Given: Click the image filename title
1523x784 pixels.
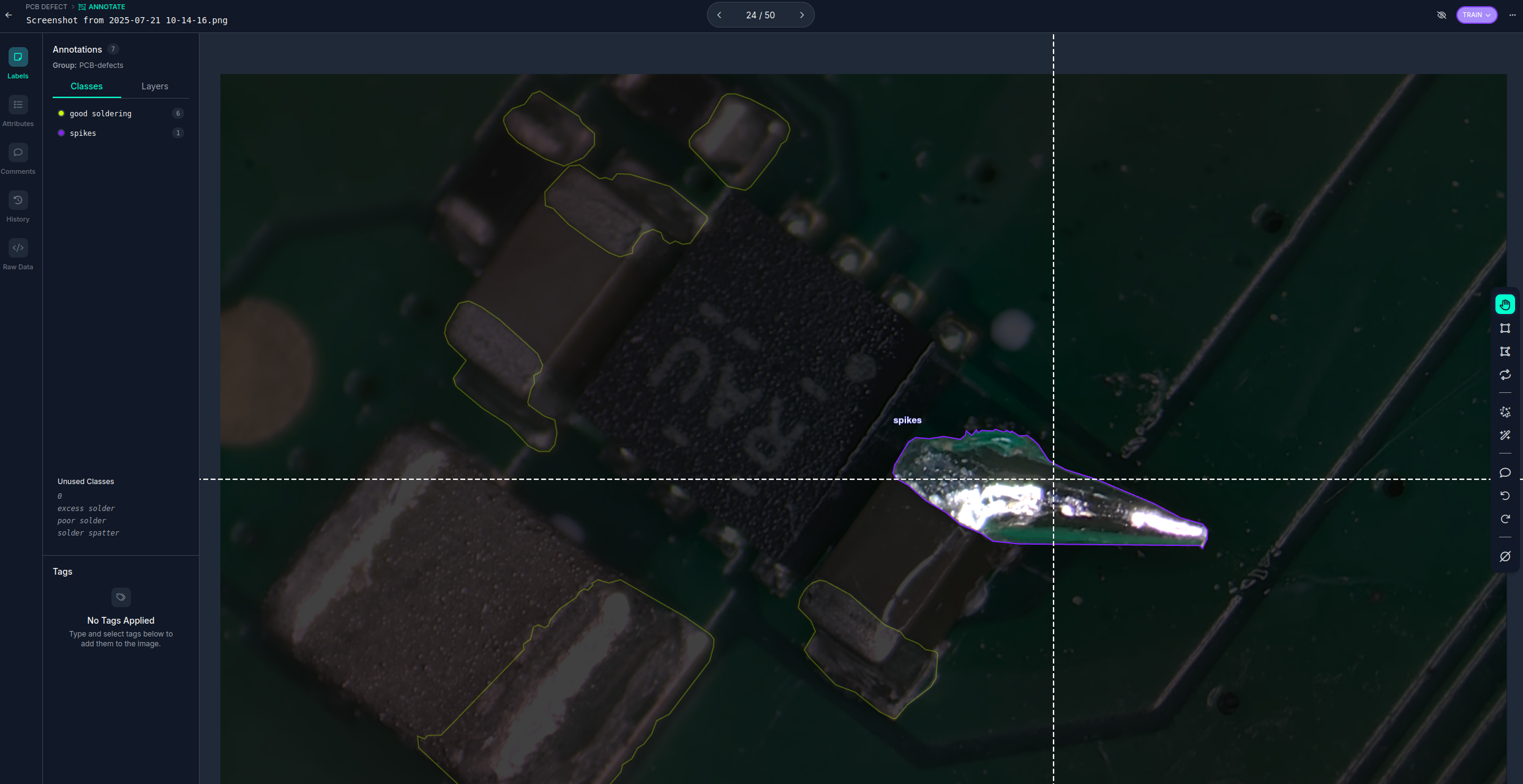Looking at the screenshot, I should pos(127,20).
